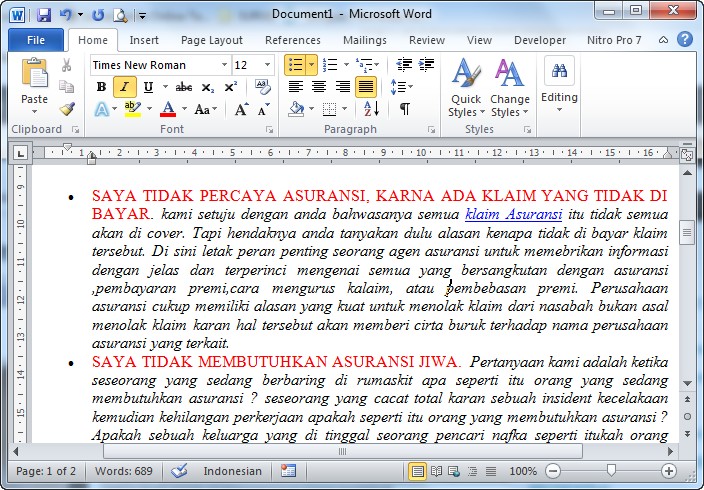Toggle Italic formatting off
Image resolution: width=704 pixels, height=490 pixels.
click(124, 87)
